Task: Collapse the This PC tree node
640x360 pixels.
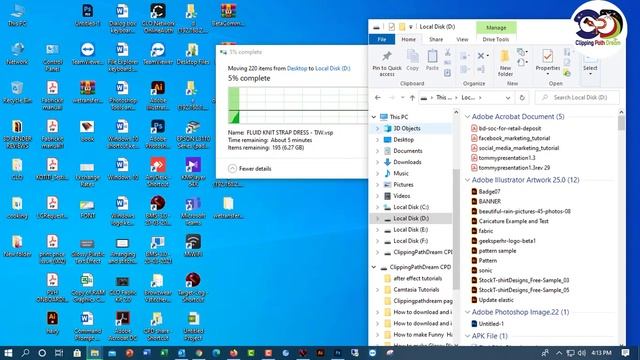Action: [x=373, y=117]
